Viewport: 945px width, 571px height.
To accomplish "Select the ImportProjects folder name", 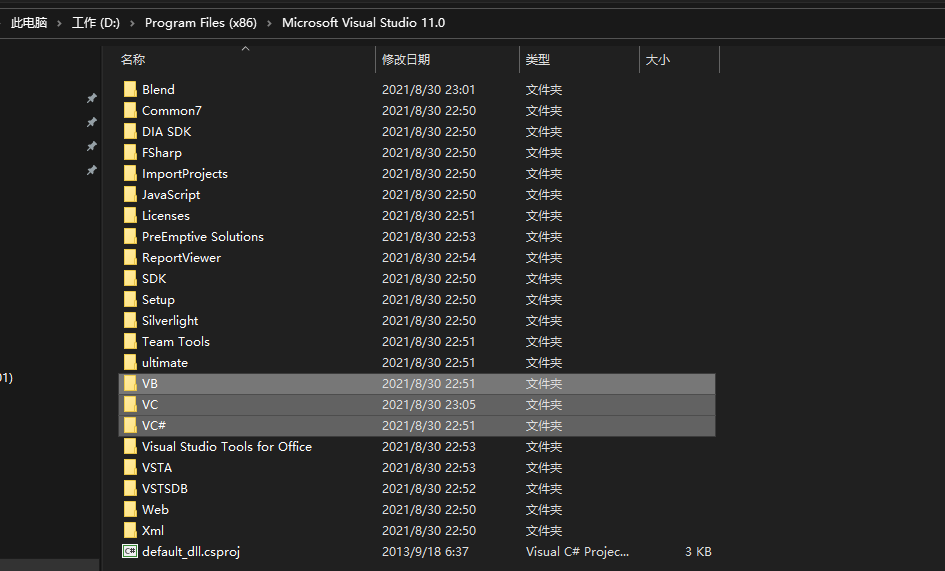I will click(185, 174).
